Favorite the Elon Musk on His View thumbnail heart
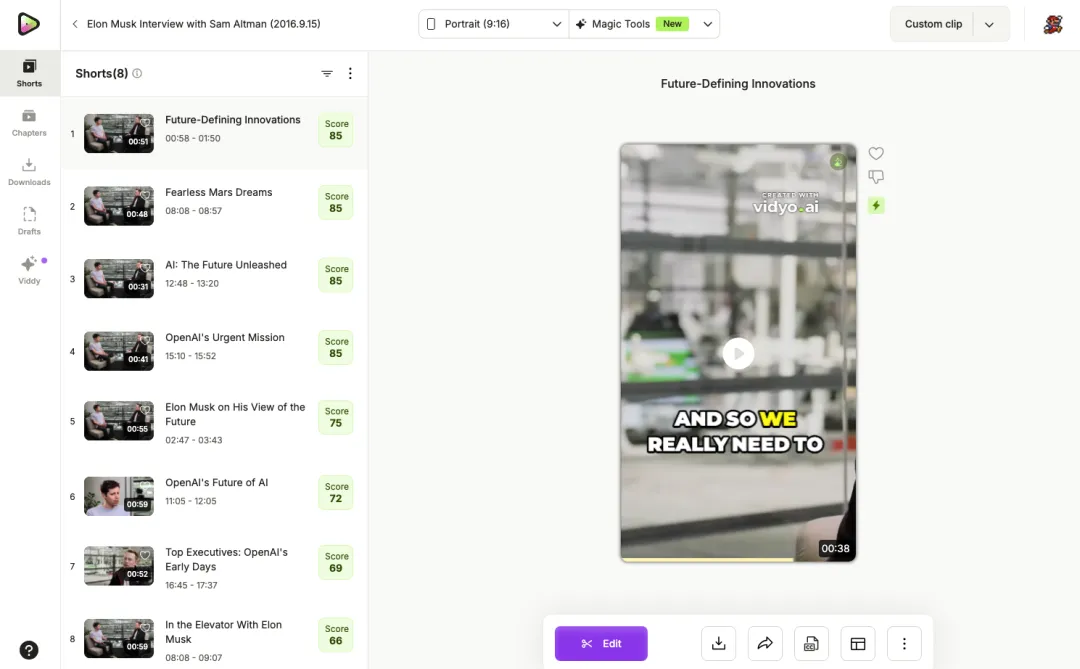 (x=145, y=409)
